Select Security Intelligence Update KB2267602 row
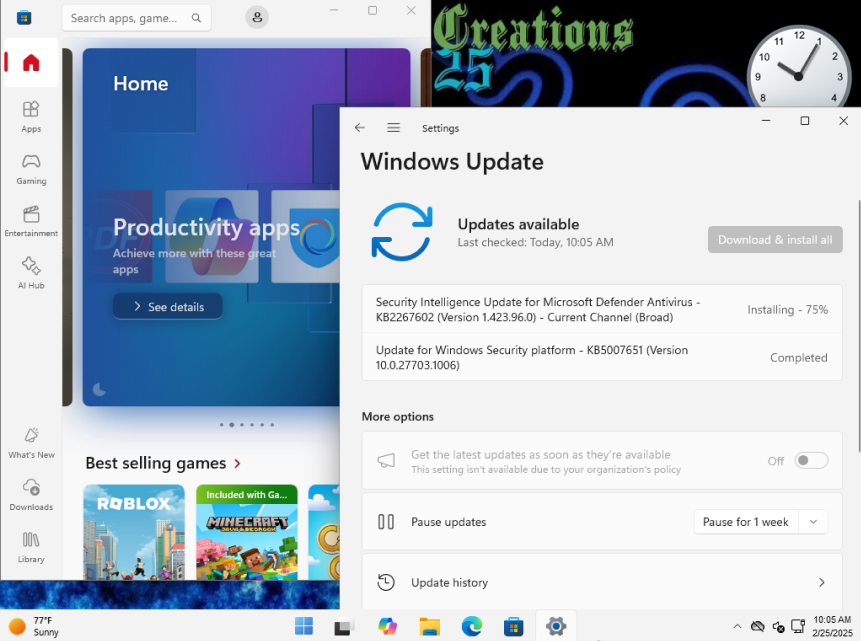Screen dimensions: 861x641 602,309
